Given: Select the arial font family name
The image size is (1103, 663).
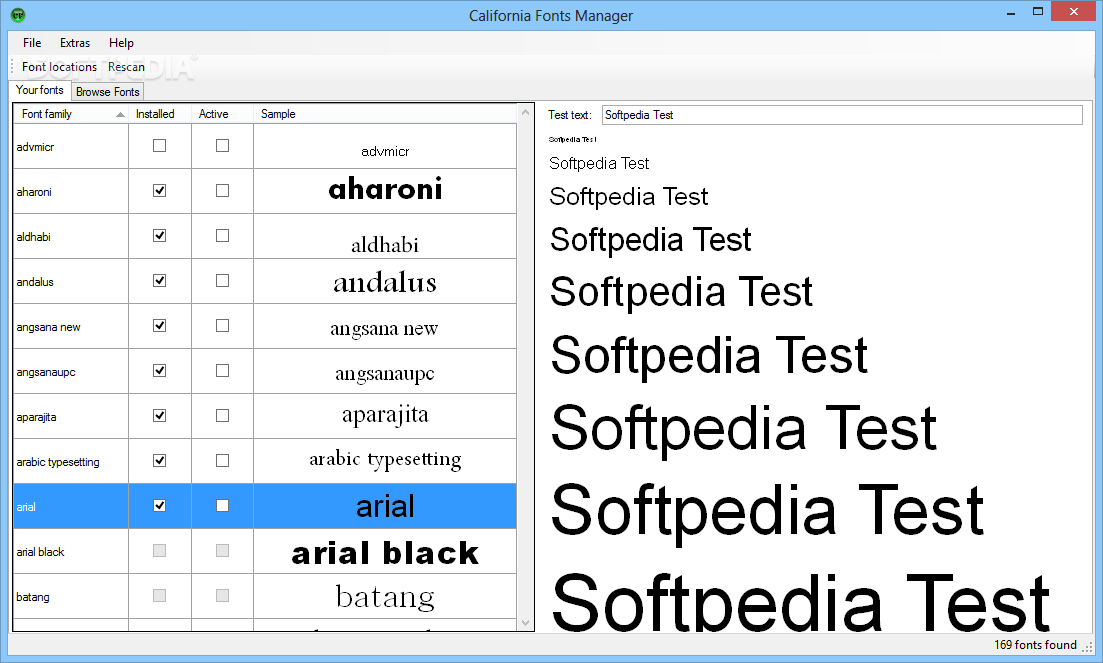Looking at the screenshot, I should pos(25,507).
